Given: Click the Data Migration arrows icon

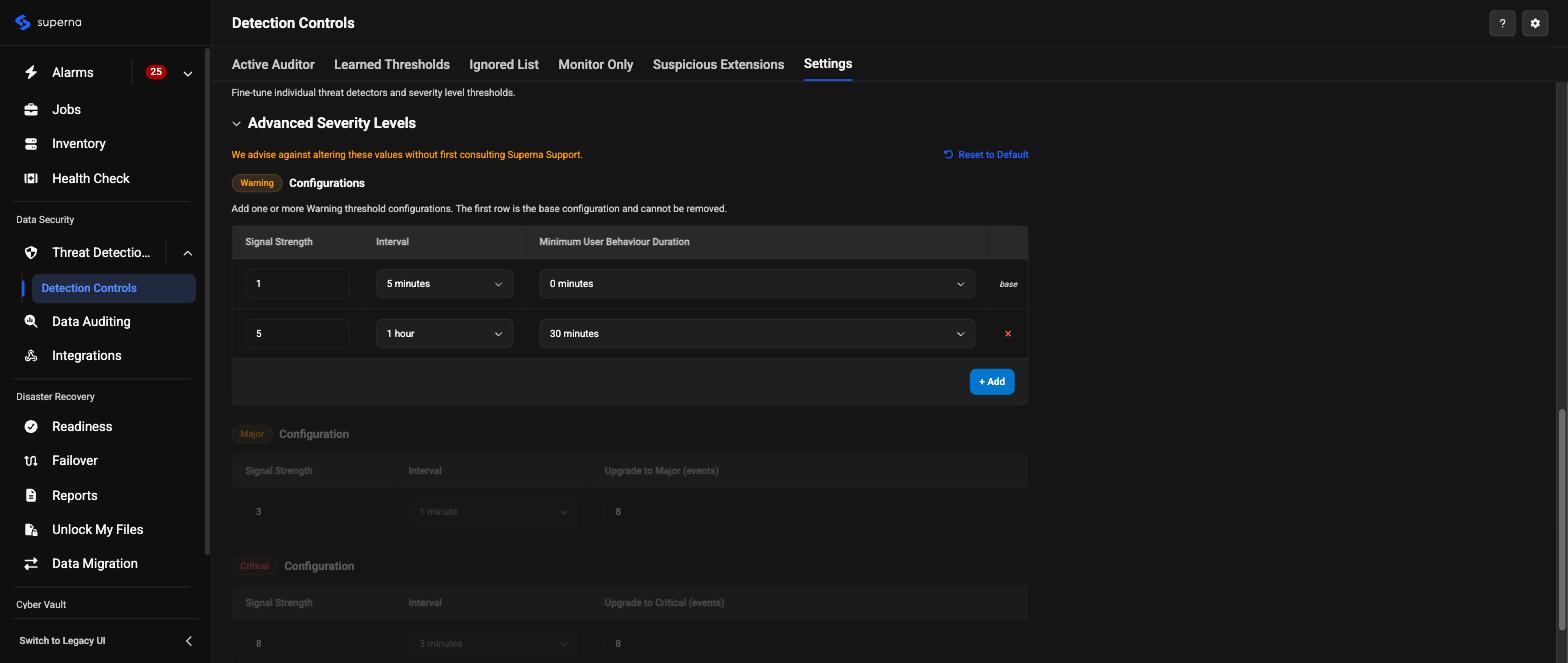Looking at the screenshot, I should pos(31,564).
